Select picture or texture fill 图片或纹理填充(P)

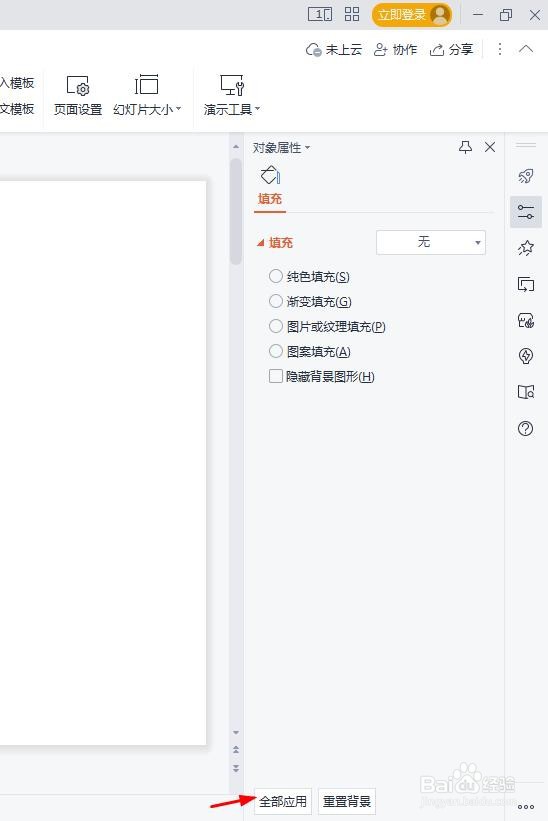(x=327, y=327)
